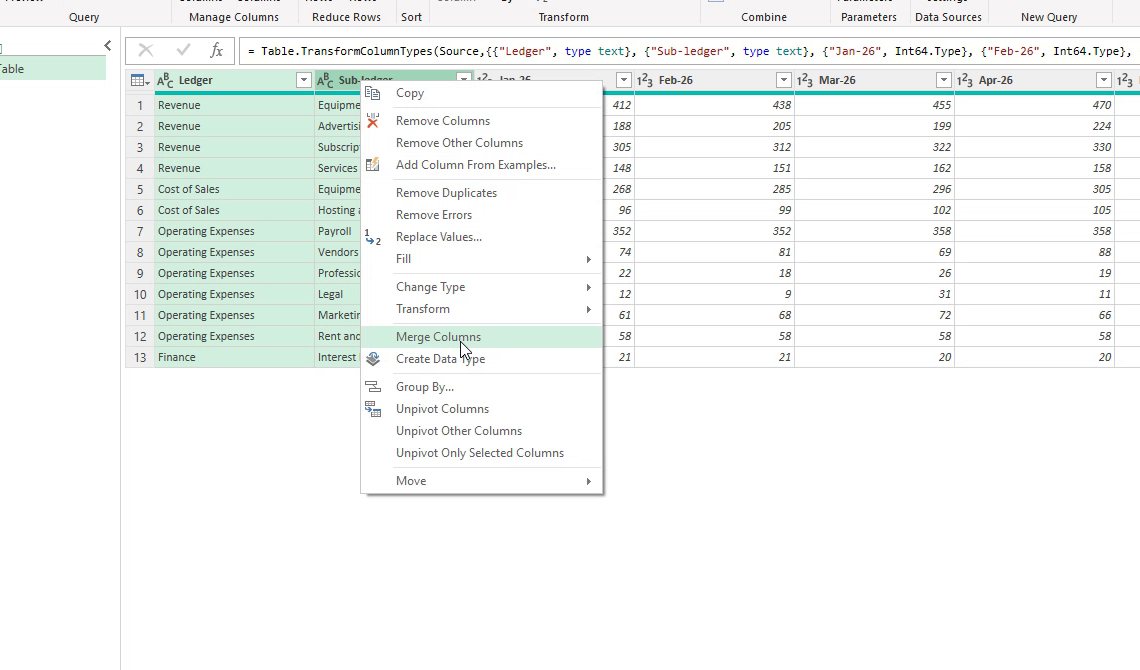Image resolution: width=1140 pixels, height=670 pixels.
Task: Click the 123 type icon of Apr-26 column
Action: click(x=965, y=81)
